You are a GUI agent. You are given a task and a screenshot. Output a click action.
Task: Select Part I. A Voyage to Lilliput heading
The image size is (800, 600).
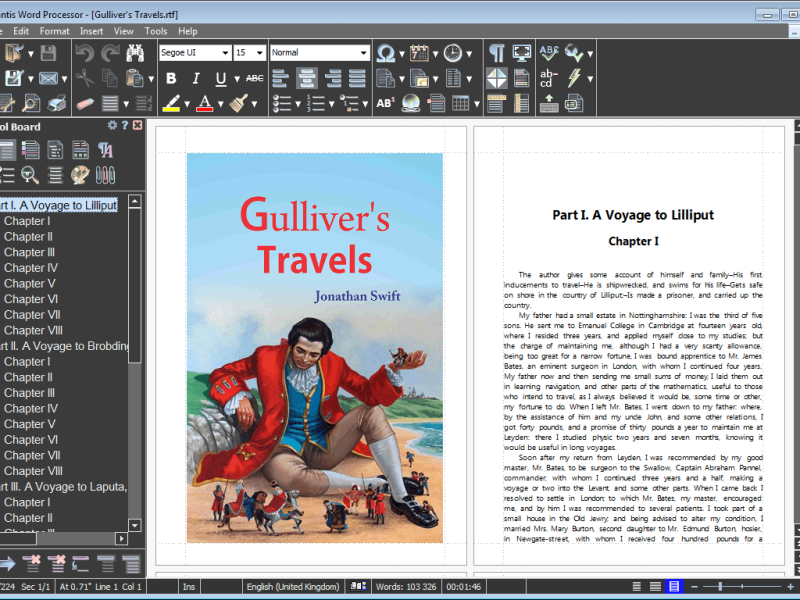(59, 205)
